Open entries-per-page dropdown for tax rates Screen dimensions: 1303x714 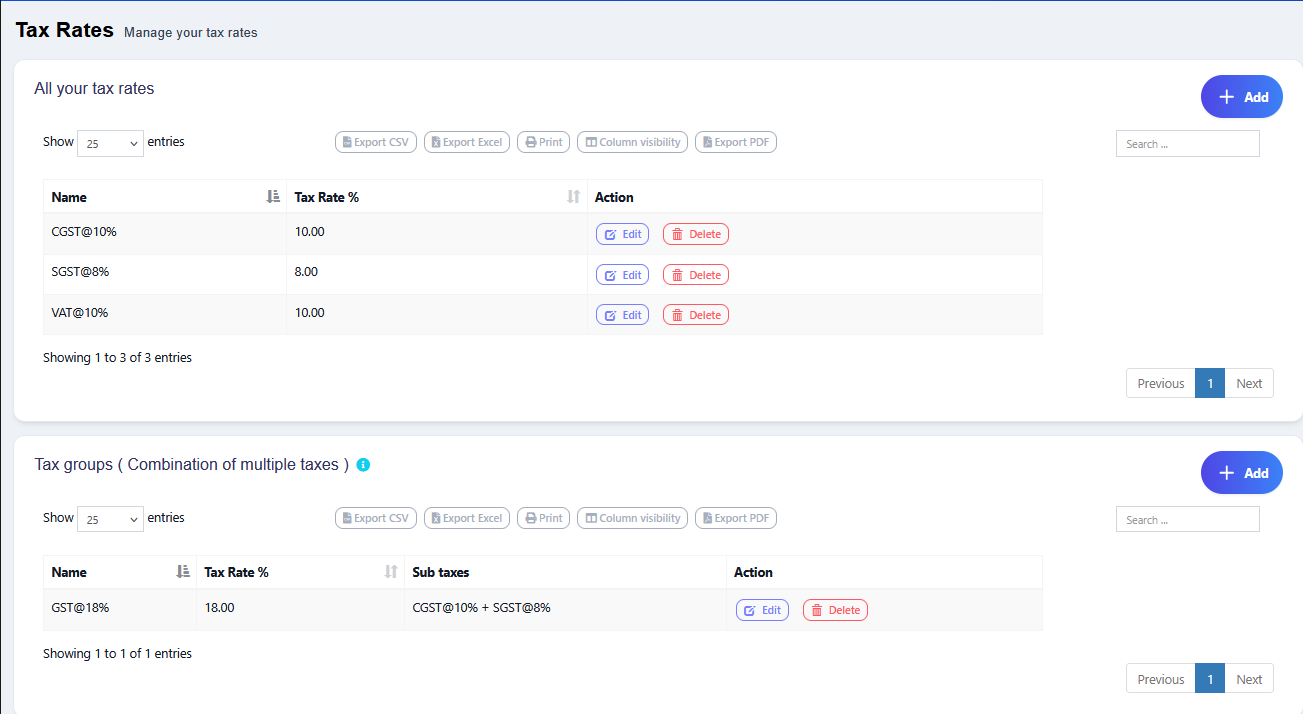[x=110, y=143]
